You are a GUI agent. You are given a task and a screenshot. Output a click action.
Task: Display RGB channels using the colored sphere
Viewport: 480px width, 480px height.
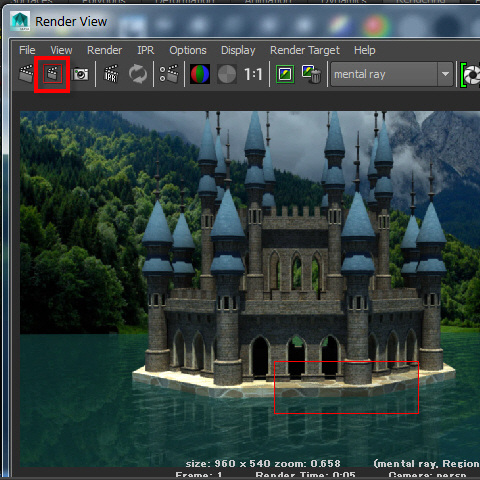[200, 74]
